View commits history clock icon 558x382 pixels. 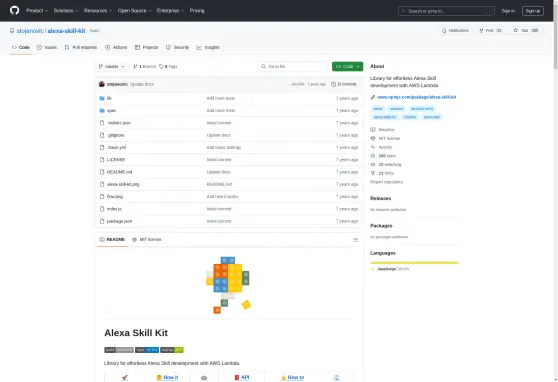coord(333,84)
